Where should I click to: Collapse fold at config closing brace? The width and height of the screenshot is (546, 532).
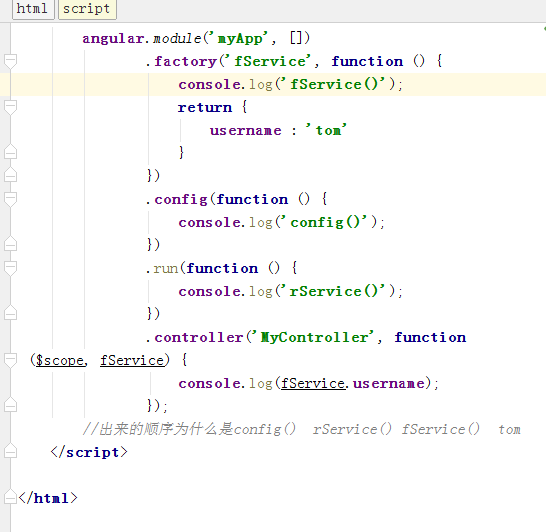click(x=10, y=244)
